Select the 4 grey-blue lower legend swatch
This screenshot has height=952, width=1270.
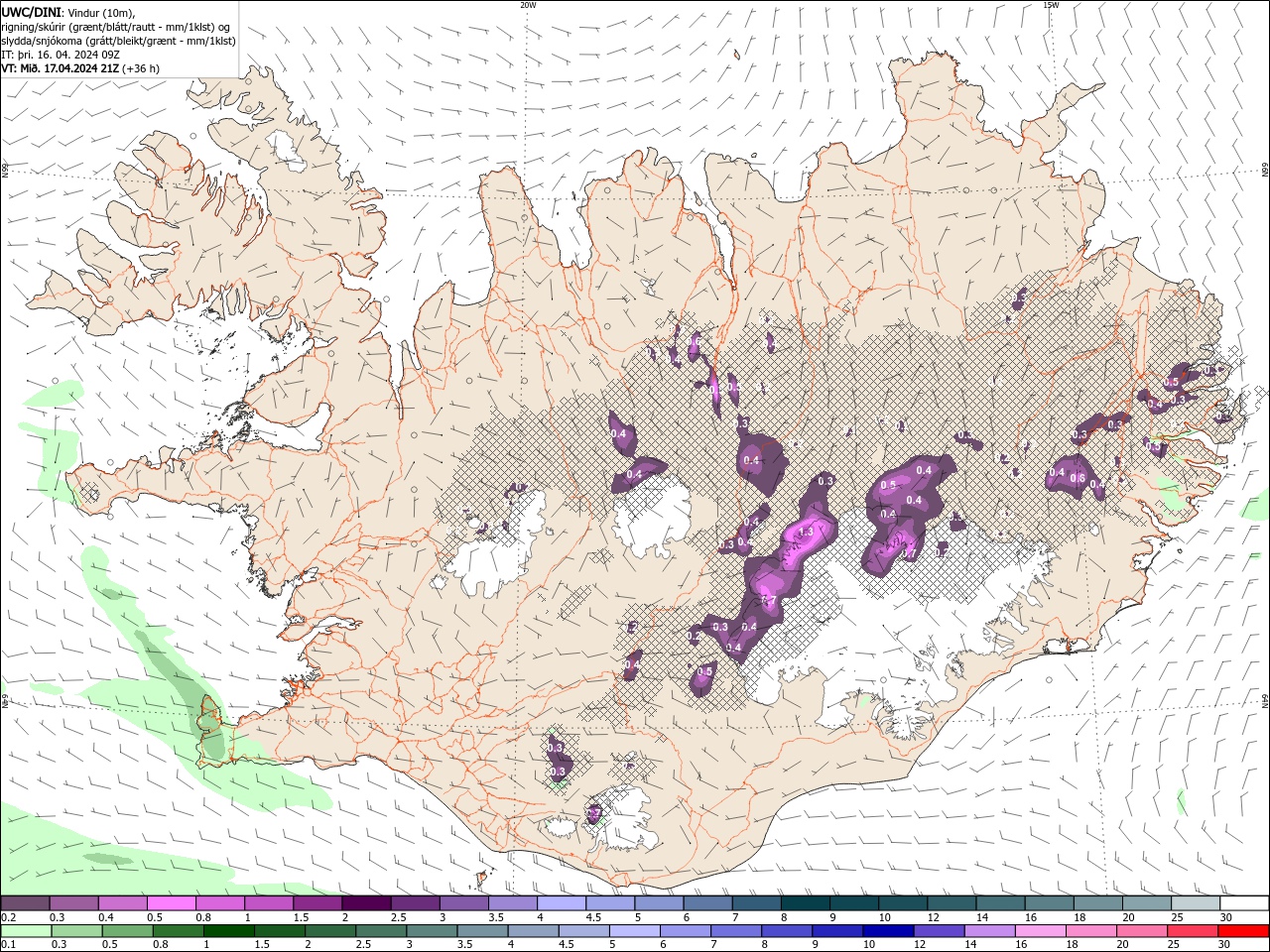click(533, 931)
